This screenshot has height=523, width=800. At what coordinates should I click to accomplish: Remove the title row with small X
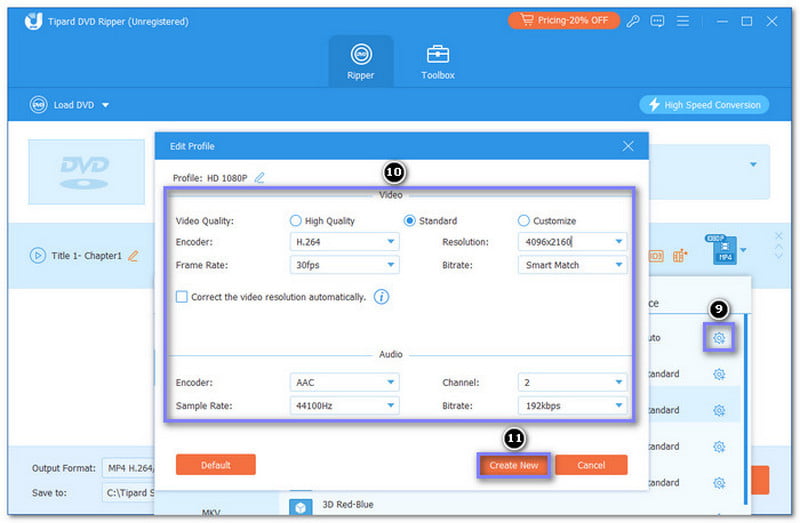point(779,235)
